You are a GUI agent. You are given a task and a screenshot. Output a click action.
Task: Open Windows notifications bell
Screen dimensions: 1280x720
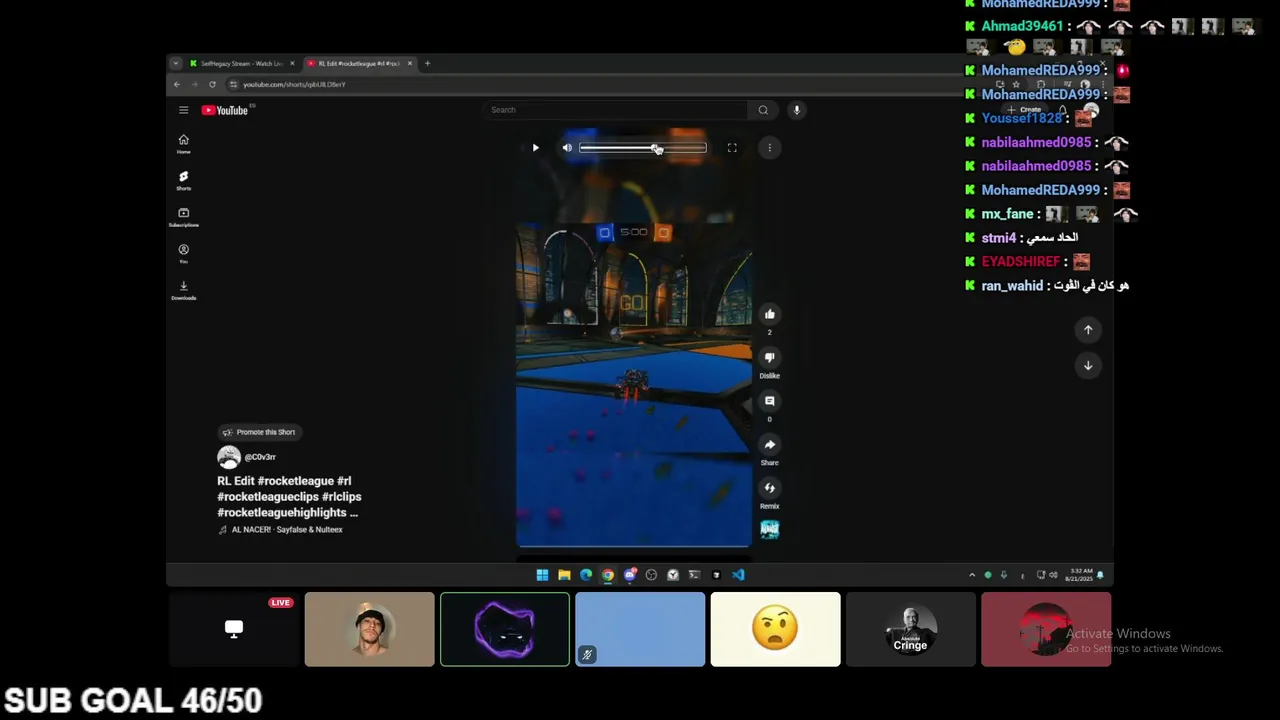(x=1101, y=575)
